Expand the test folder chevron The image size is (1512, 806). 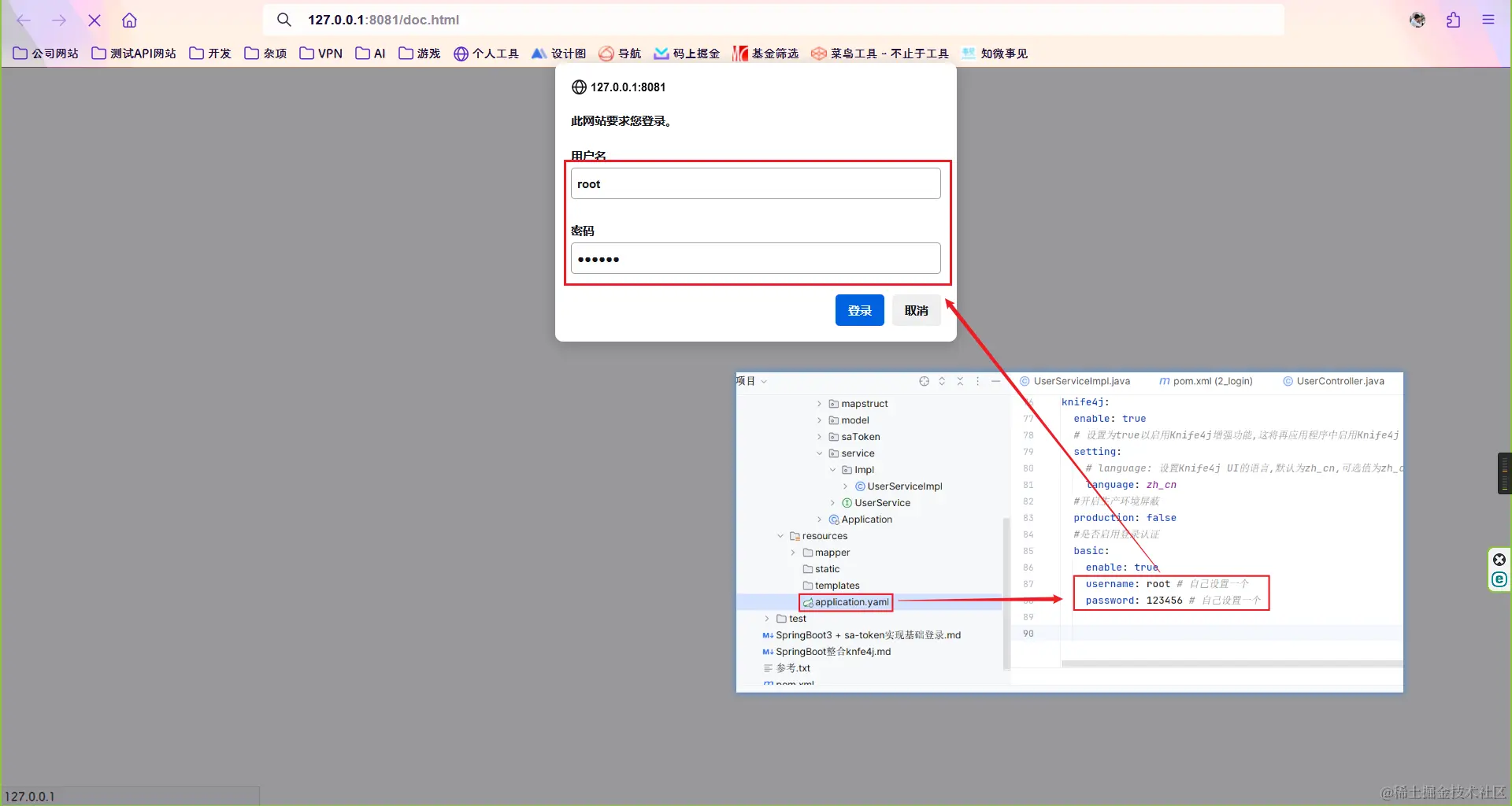click(767, 619)
